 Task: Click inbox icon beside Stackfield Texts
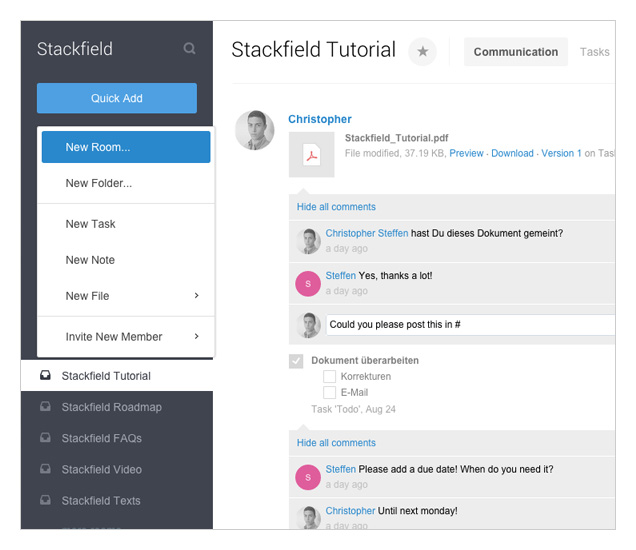point(45,500)
